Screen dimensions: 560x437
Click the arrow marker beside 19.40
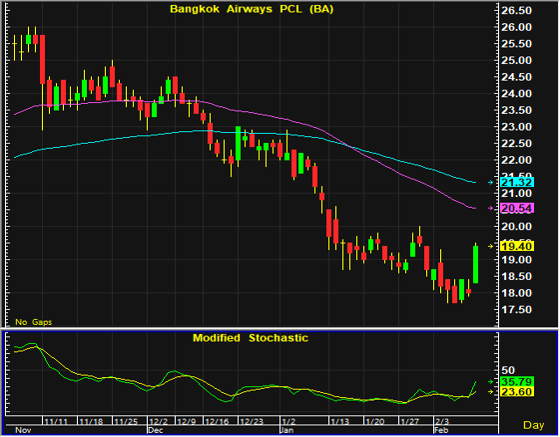pos(491,246)
